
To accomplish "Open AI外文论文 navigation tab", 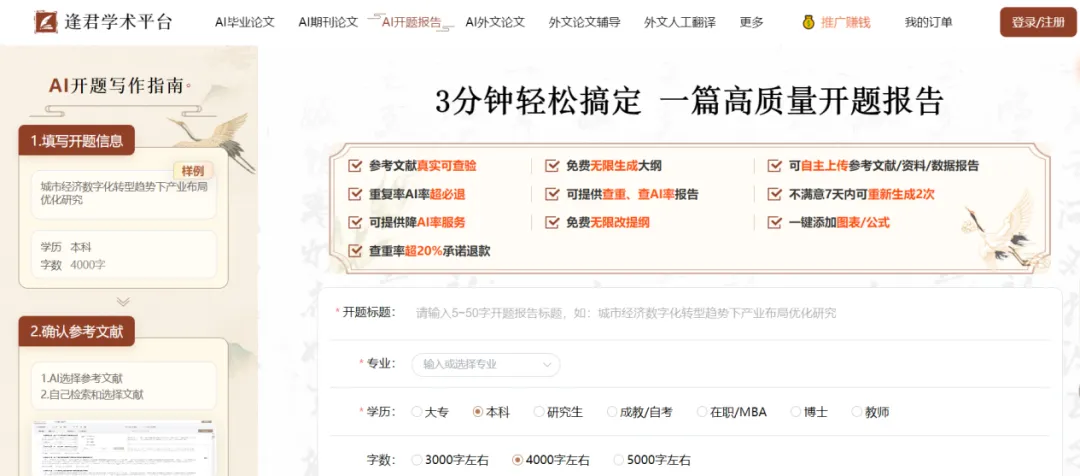I will click(x=495, y=22).
